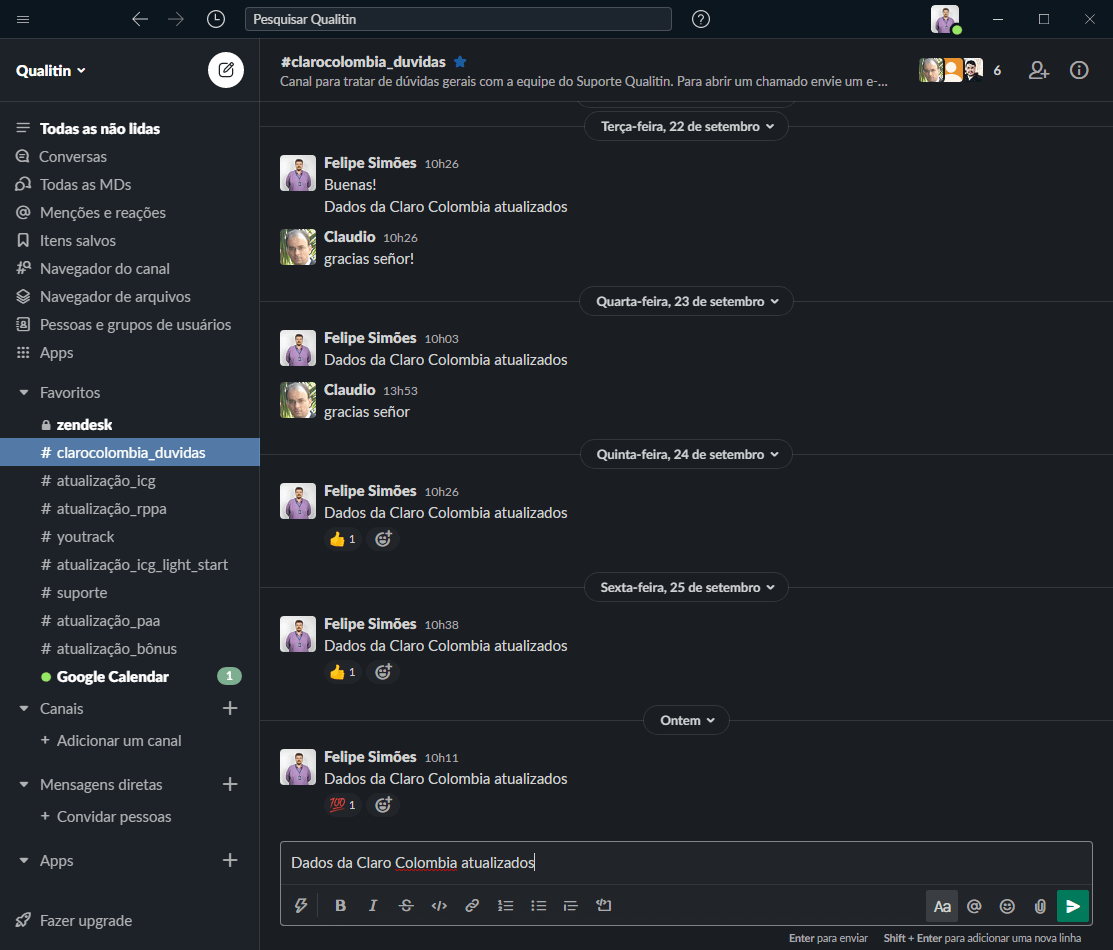Open channel members avatar list

coord(960,70)
